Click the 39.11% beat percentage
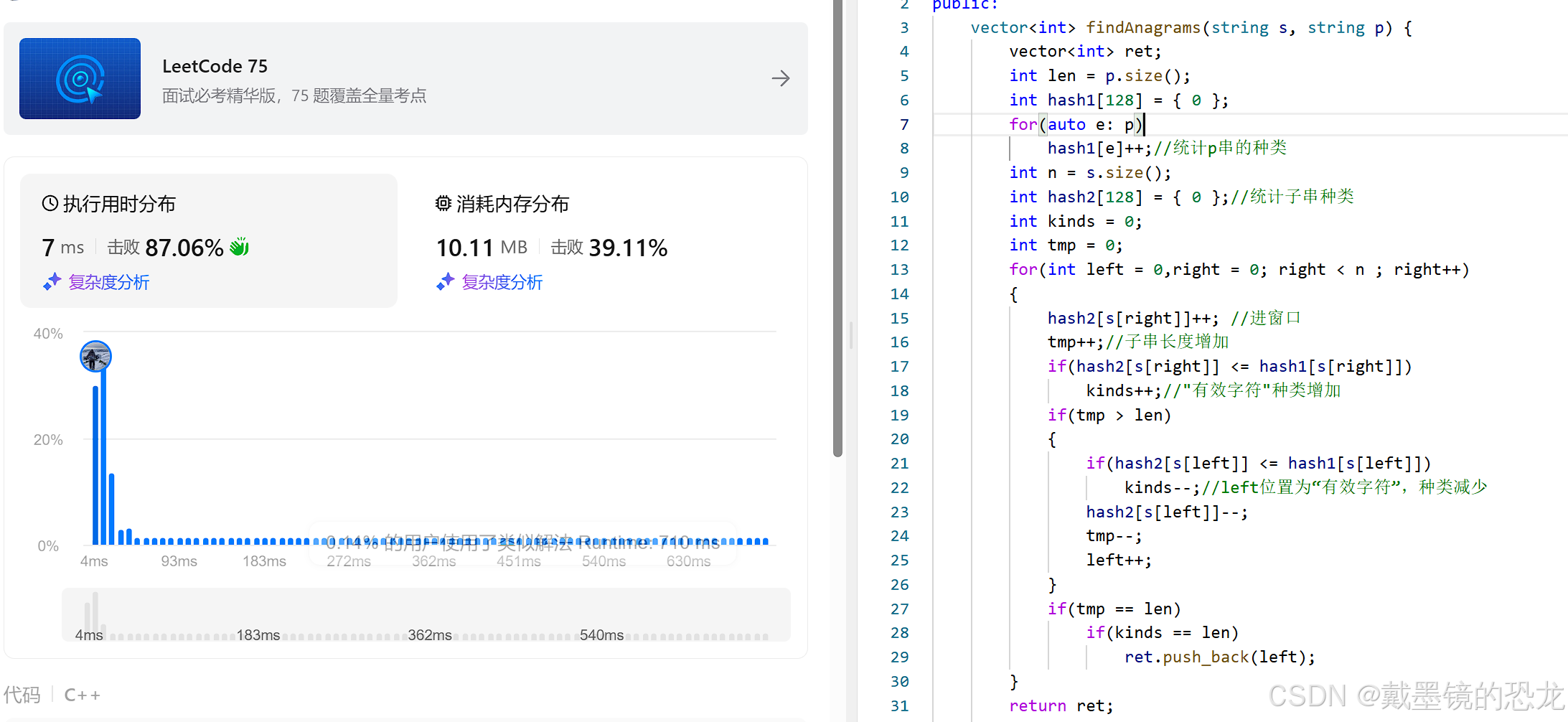 [x=628, y=248]
